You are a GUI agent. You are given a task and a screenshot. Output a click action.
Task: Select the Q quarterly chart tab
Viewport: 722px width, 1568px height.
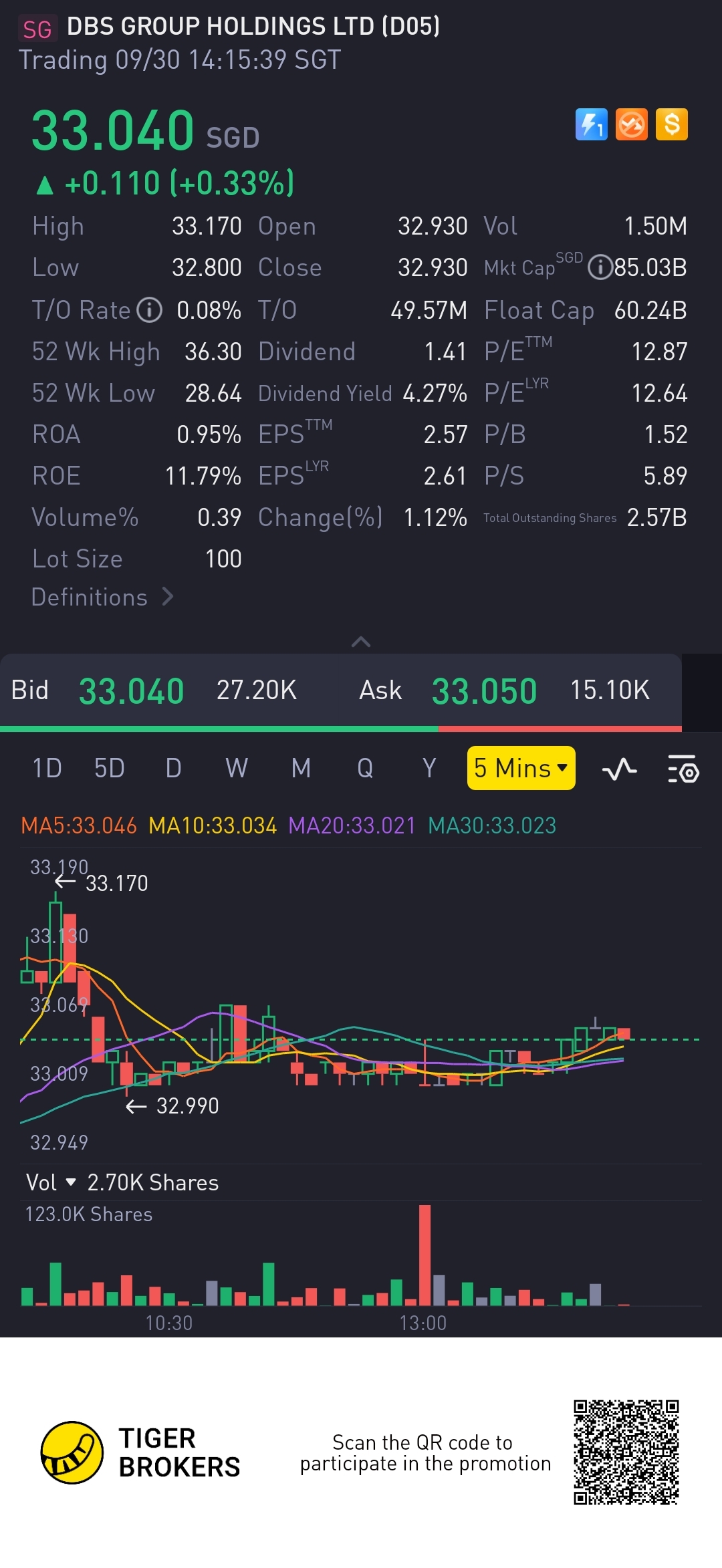click(365, 769)
